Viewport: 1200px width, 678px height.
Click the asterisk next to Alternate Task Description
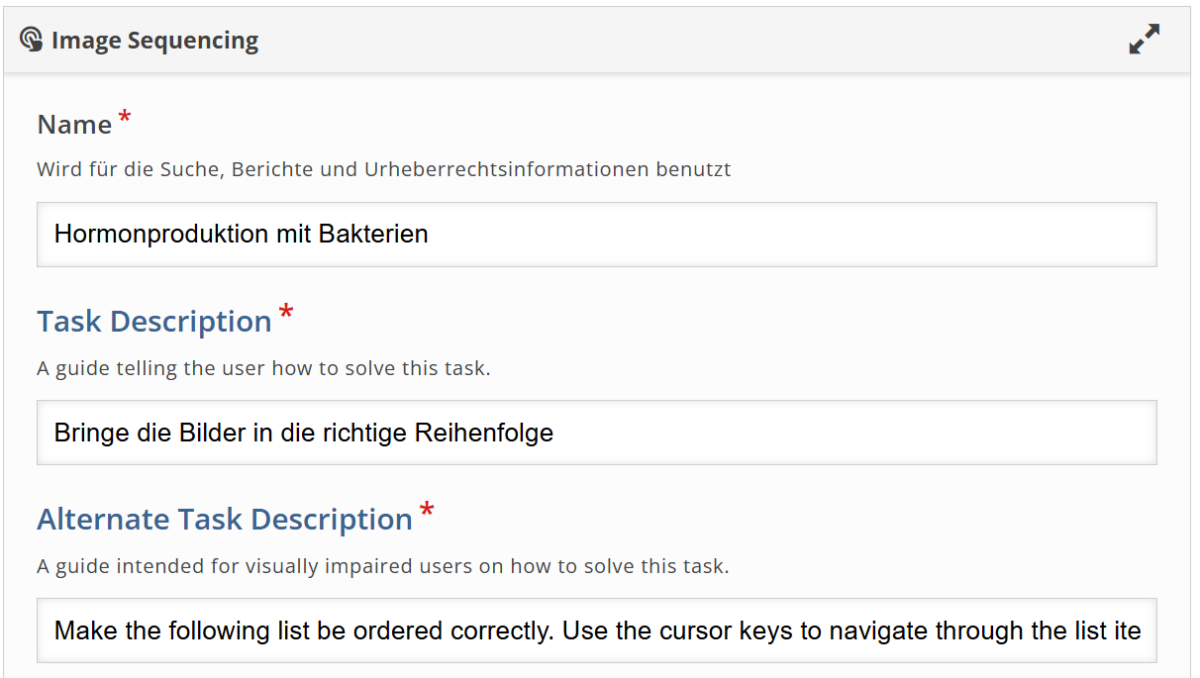427,512
